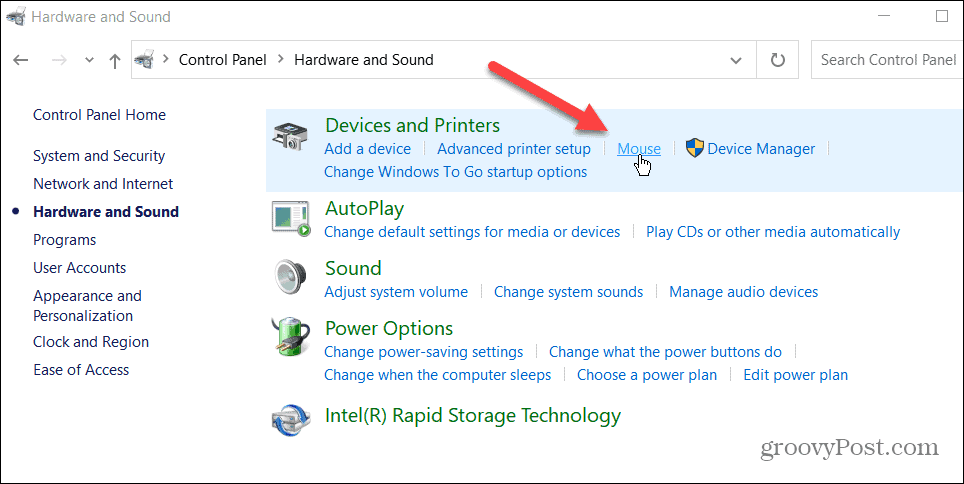Click Play CDs or other media automatically

tap(773, 232)
